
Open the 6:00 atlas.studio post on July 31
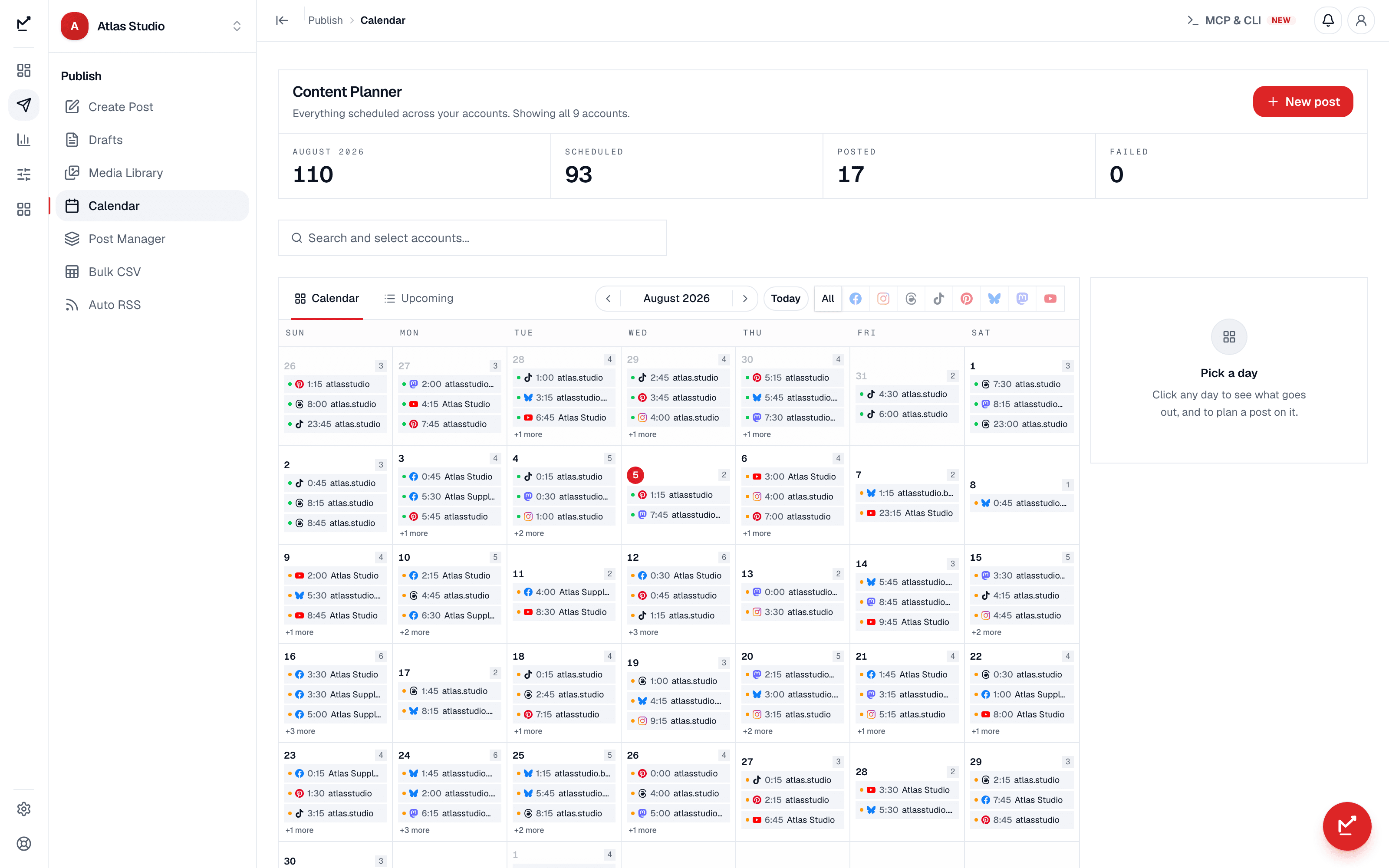[x=907, y=414]
